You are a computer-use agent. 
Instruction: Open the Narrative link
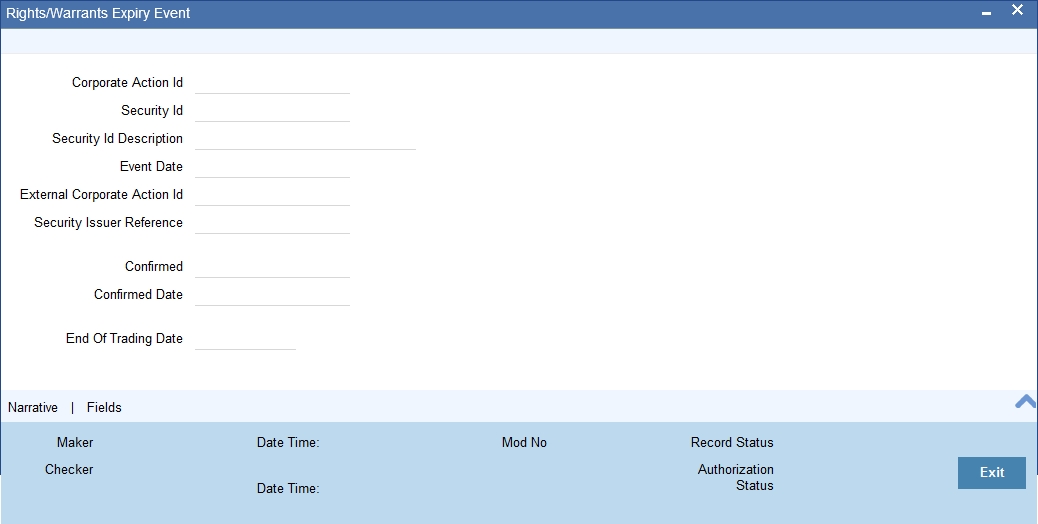click(32, 408)
